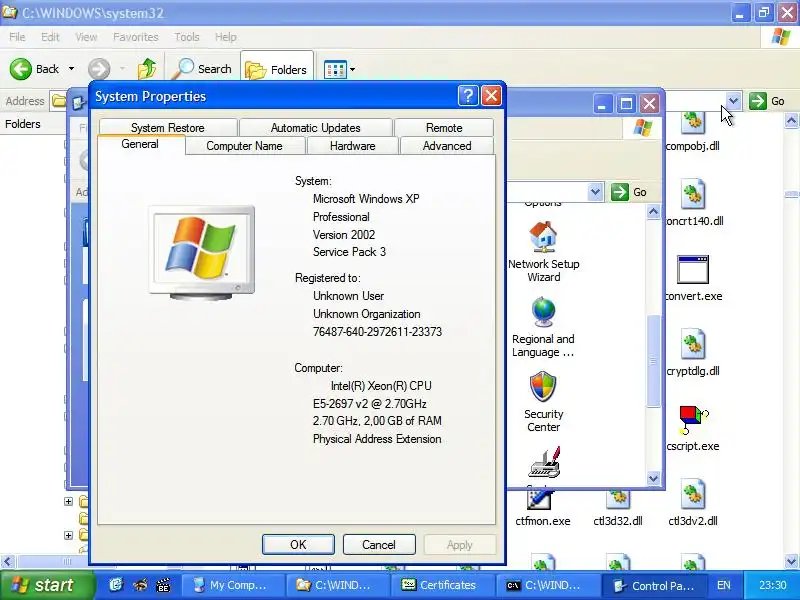This screenshot has height=600, width=800.
Task: Open the Control Panel address bar dropdown
Action: pyautogui.click(x=595, y=192)
